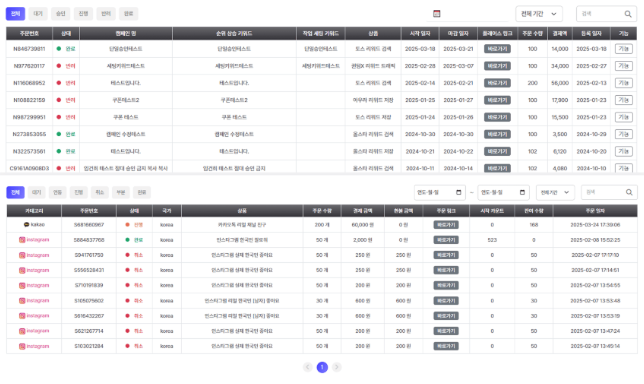The image size is (644, 384).
Task: Expand the 전체기간 dropdown in the lower section
Action: click(555, 192)
